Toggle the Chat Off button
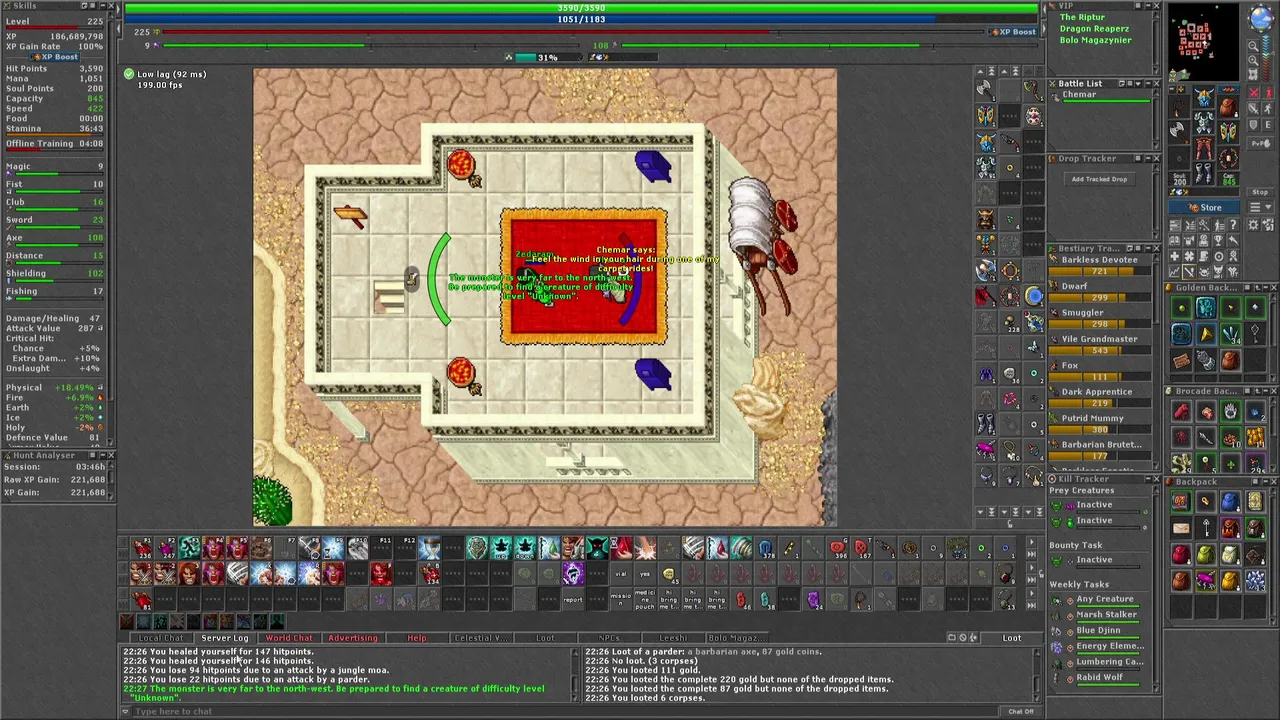This screenshot has width=1280, height=720. coord(1020,711)
